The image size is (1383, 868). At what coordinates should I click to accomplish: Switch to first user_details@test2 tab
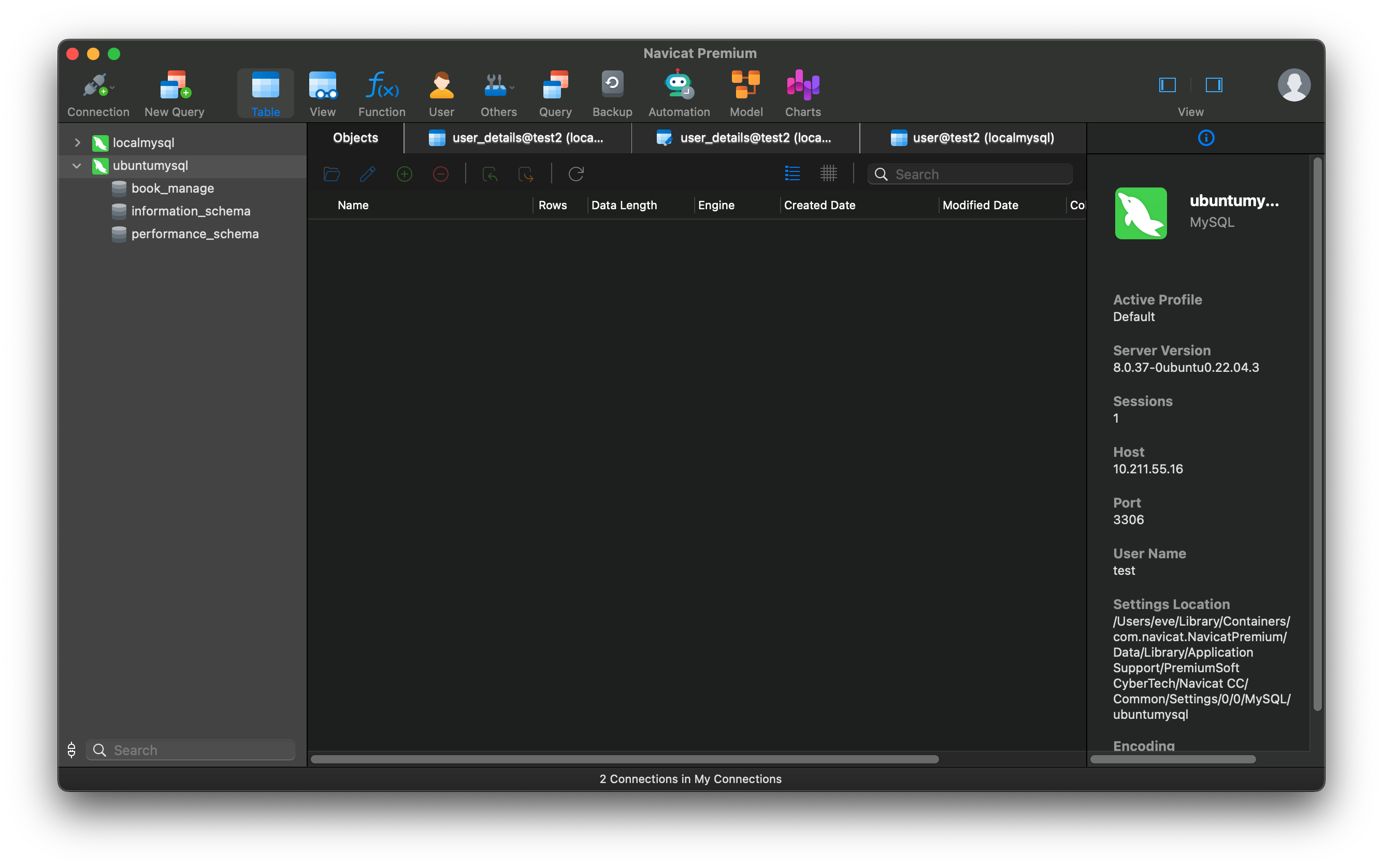517,138
